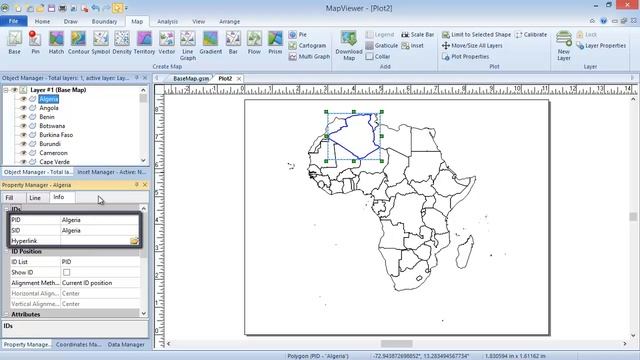Collapse the Layer #1 tree node
640x360 pixels.
[6, 90]
